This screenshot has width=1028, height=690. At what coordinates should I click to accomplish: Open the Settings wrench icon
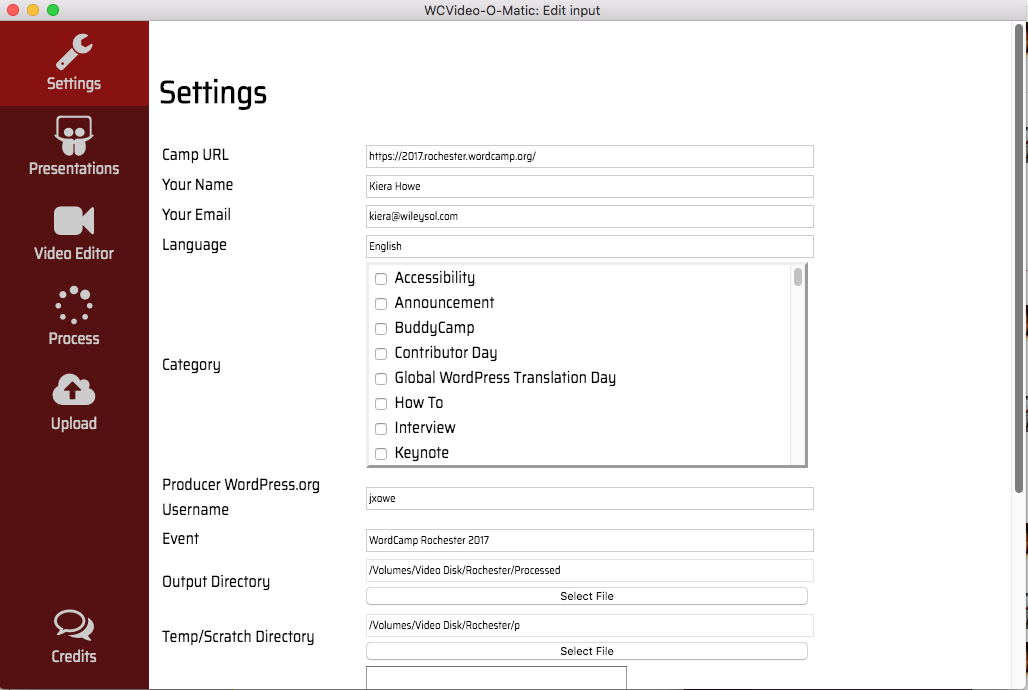74,51
